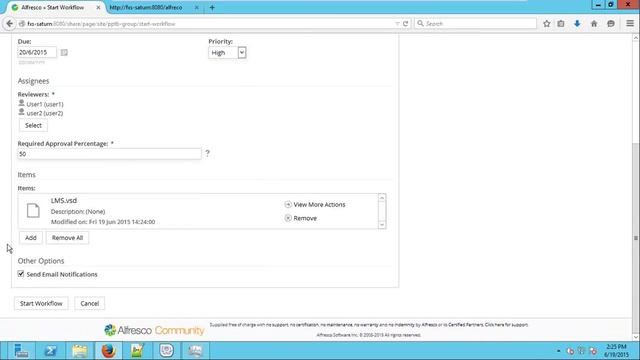Click the LMS.vsd document file icon
Screen dimensions: 640x360
tap(33, 211)
